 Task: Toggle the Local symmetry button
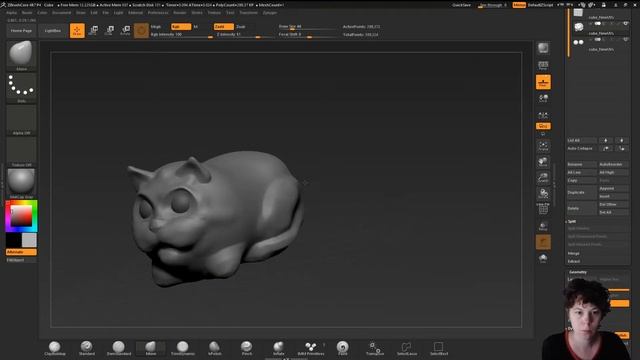tap(543, 98)
